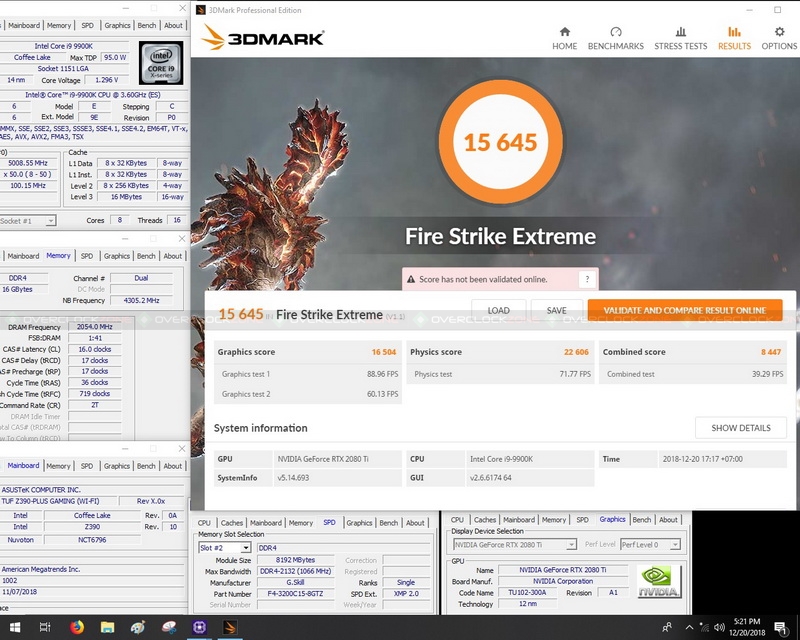Open About tab in the CPU window

coord(173,25)
